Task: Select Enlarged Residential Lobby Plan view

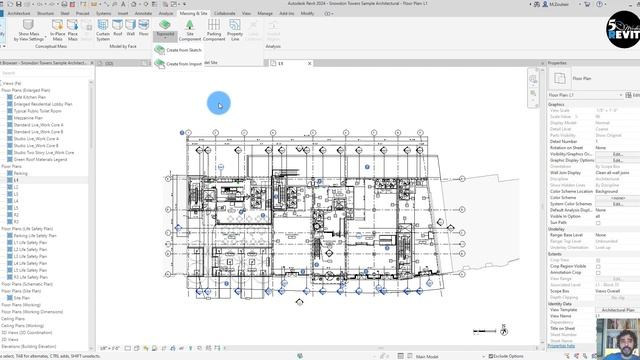Action: coord(43,104)
